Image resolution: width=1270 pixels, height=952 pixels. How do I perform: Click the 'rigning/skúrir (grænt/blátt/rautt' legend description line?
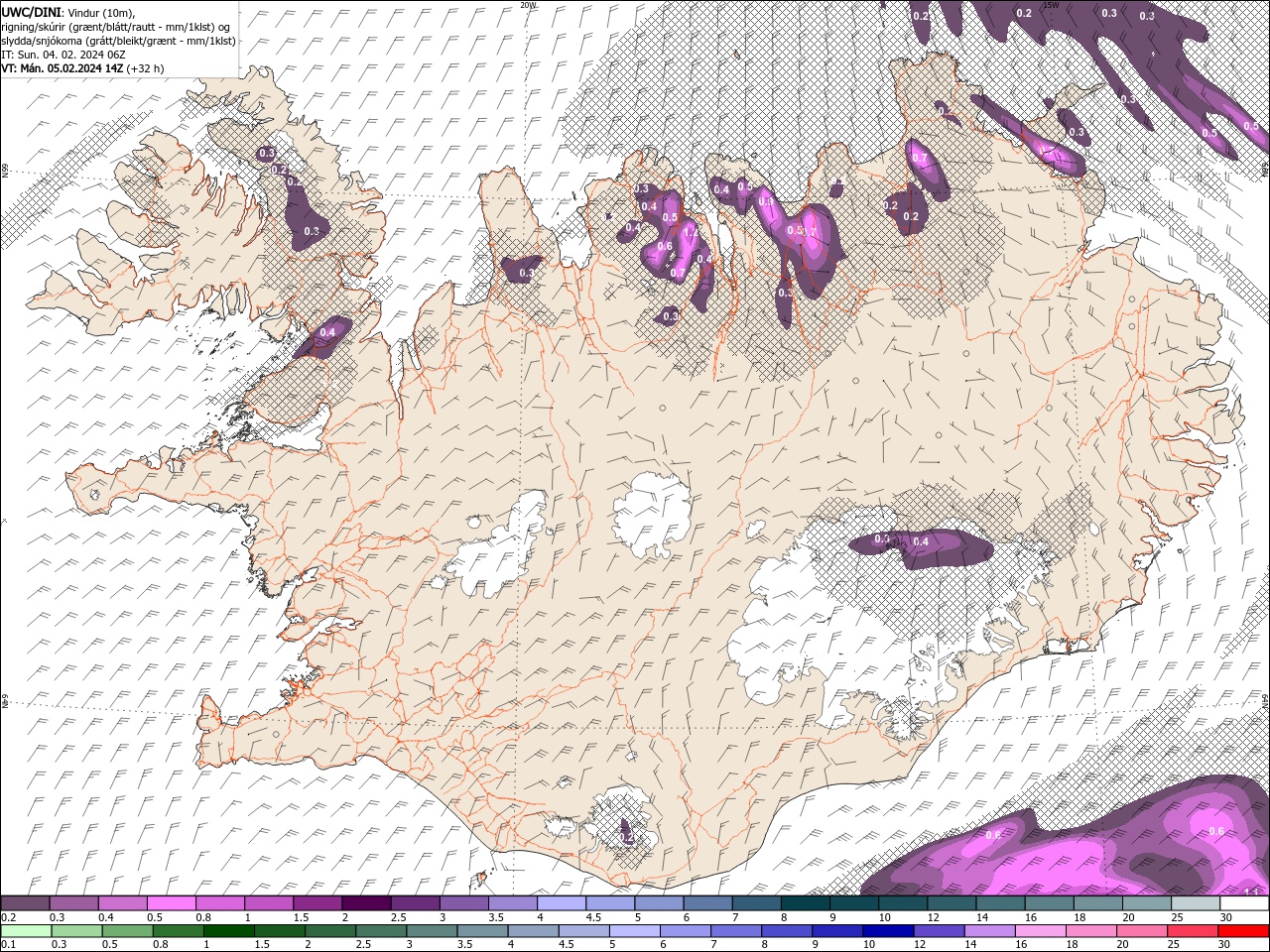pos(117,27)
